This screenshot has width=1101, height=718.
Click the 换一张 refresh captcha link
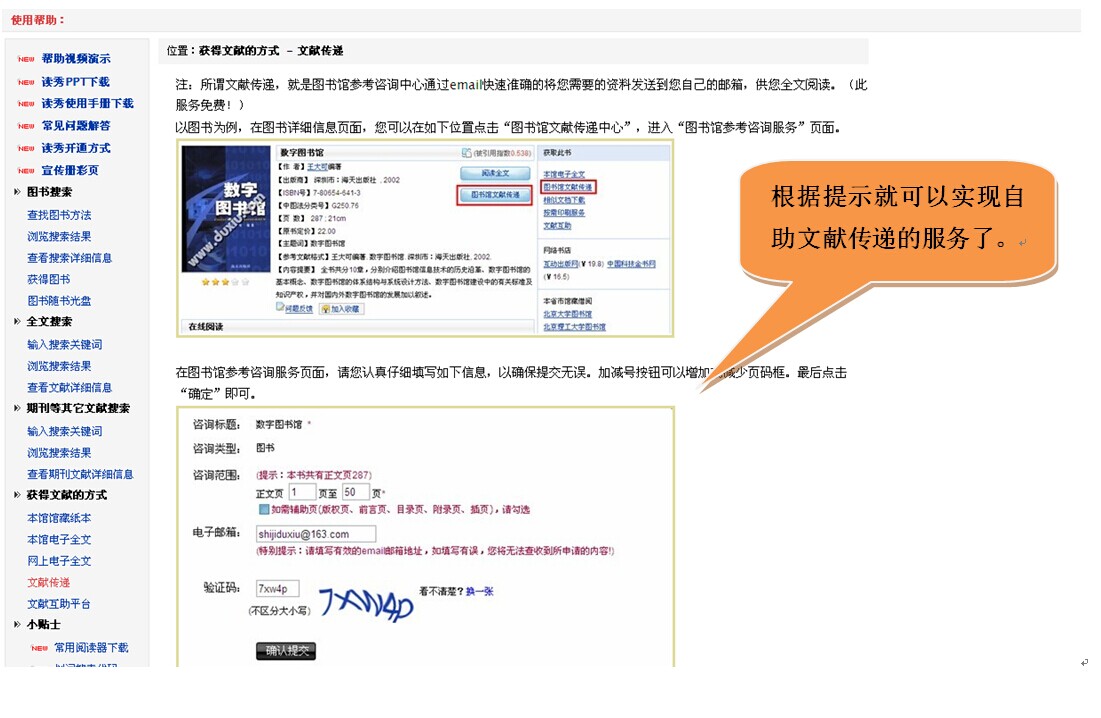480,591
